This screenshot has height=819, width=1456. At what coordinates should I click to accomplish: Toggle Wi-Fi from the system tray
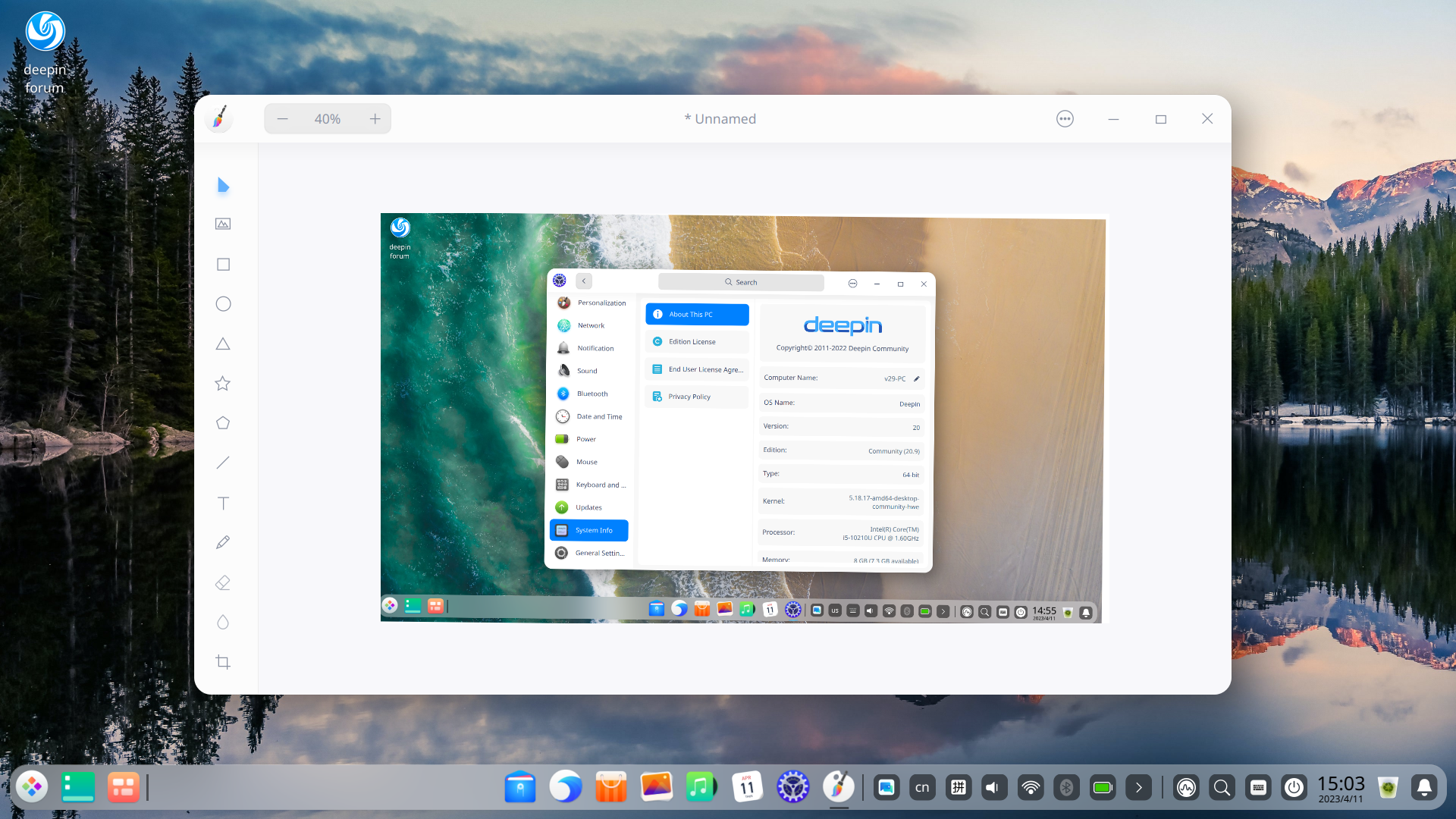[1031, 786]
